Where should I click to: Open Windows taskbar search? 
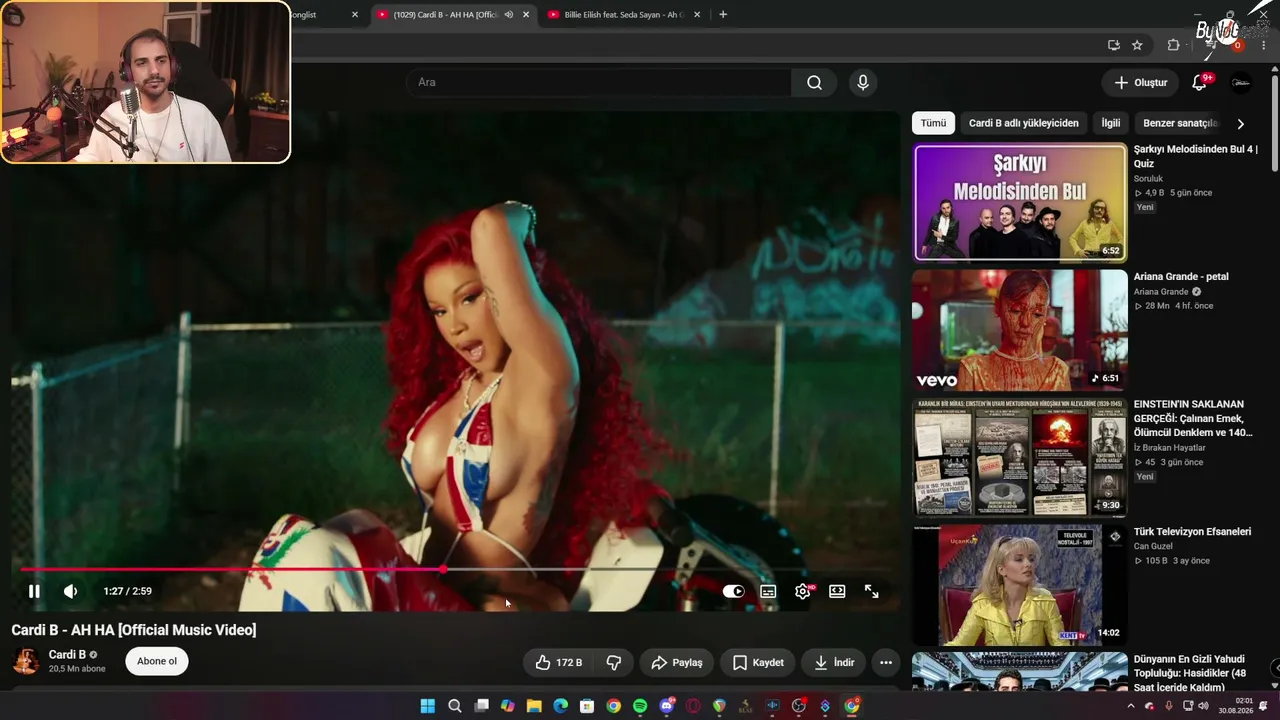(x=455, y=706)
